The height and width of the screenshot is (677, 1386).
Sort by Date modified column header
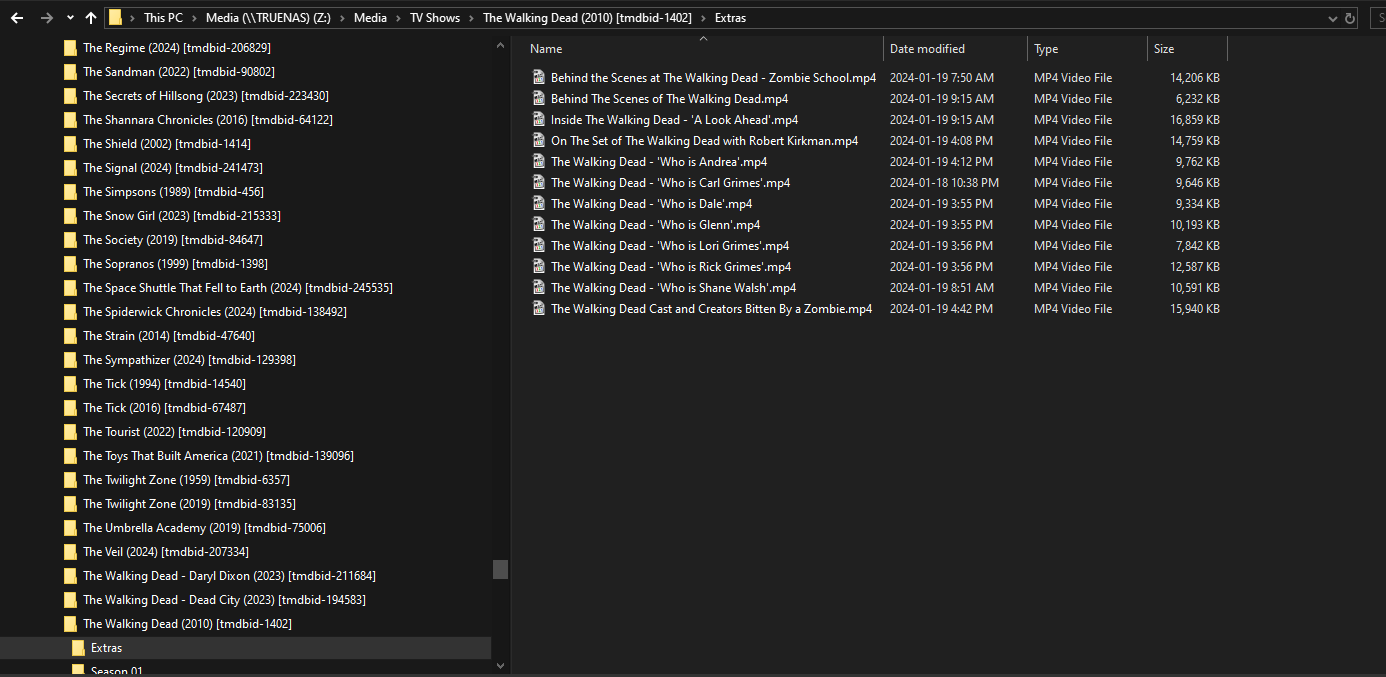coord(927,49)
